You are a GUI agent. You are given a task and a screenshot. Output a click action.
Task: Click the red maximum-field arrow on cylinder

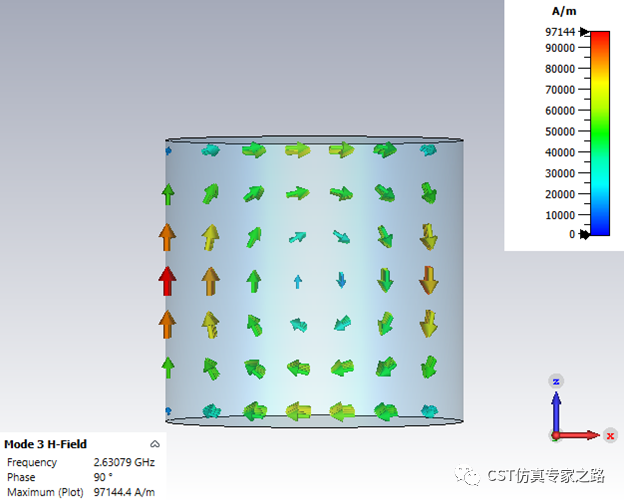point(168,281)
